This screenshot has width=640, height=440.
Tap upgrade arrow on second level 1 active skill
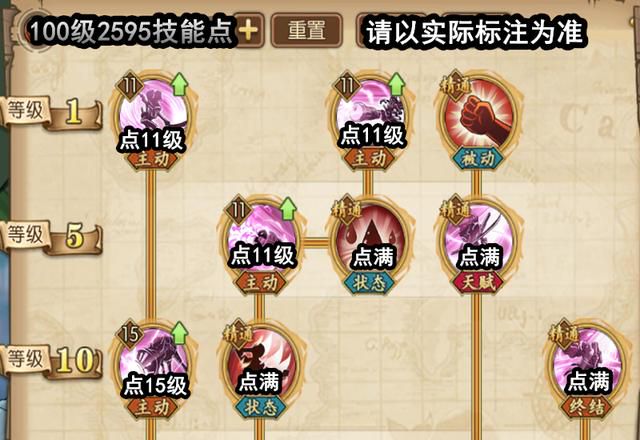pyautogui.click(x=396, y=84)
